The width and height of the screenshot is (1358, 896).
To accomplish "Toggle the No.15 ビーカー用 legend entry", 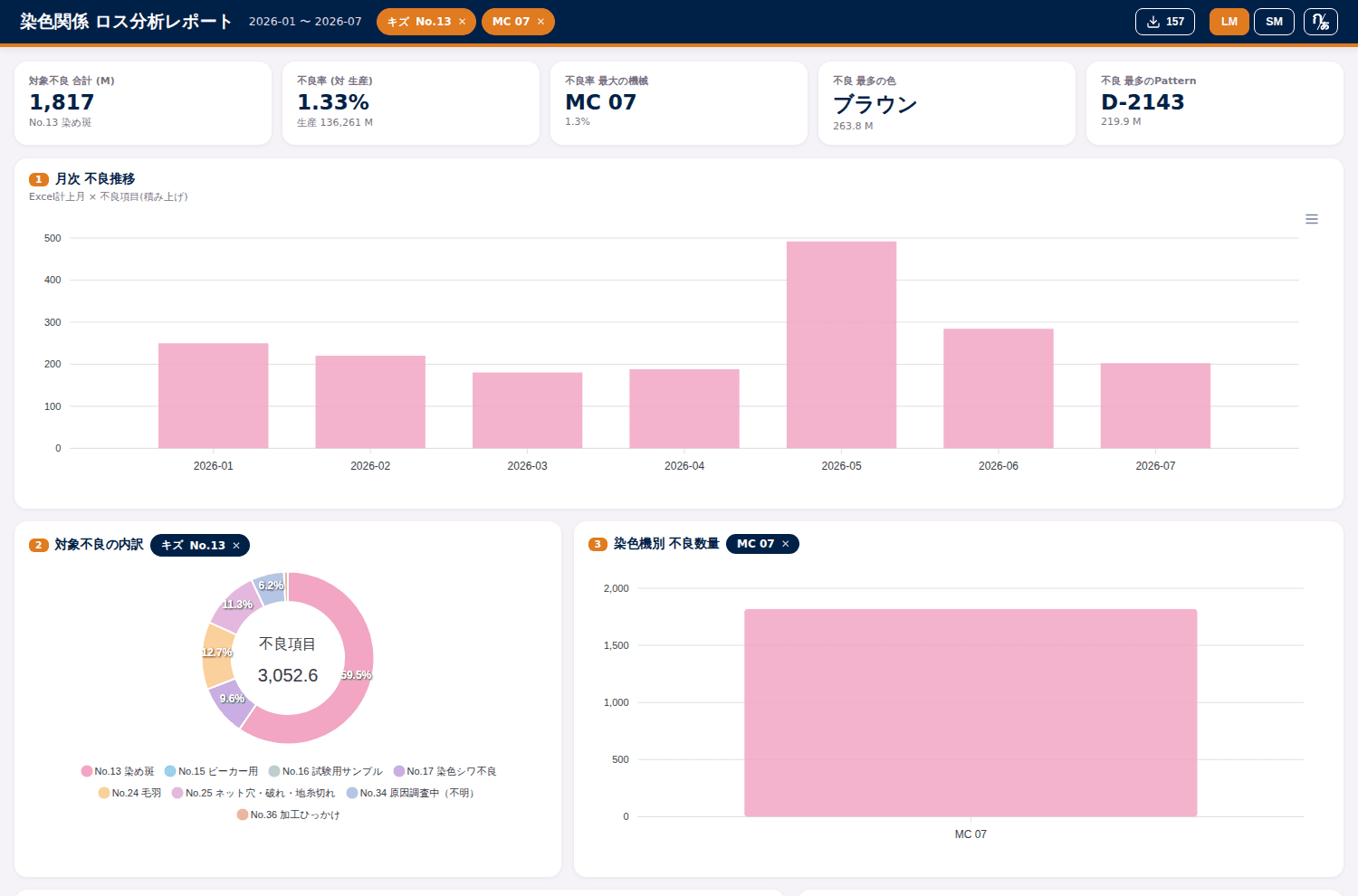I will [x=211, y=771].
